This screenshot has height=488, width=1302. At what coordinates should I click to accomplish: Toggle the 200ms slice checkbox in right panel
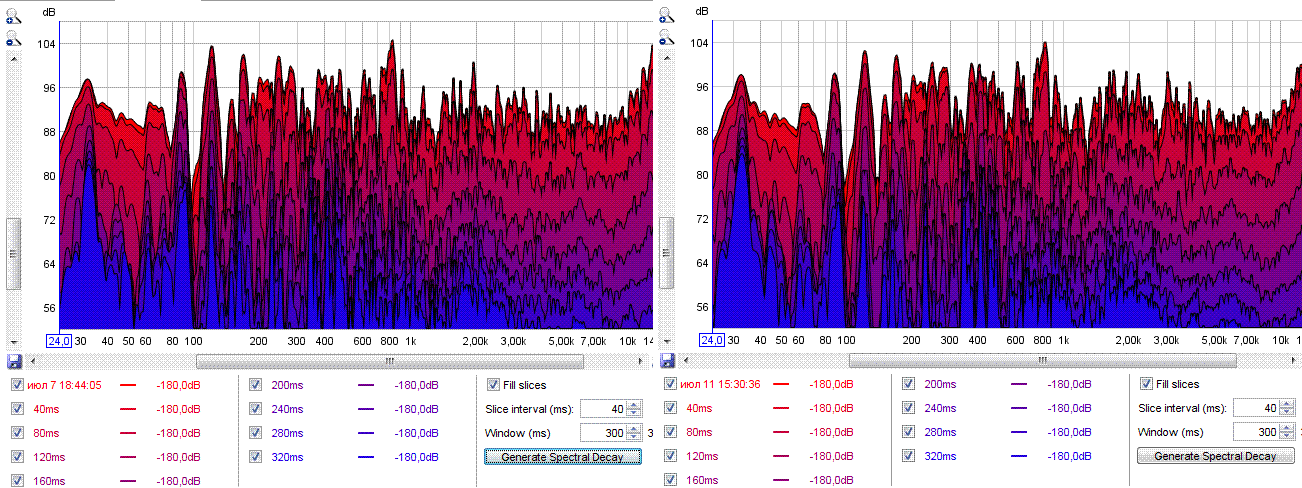pyautogui.click(x=909, y=384)
